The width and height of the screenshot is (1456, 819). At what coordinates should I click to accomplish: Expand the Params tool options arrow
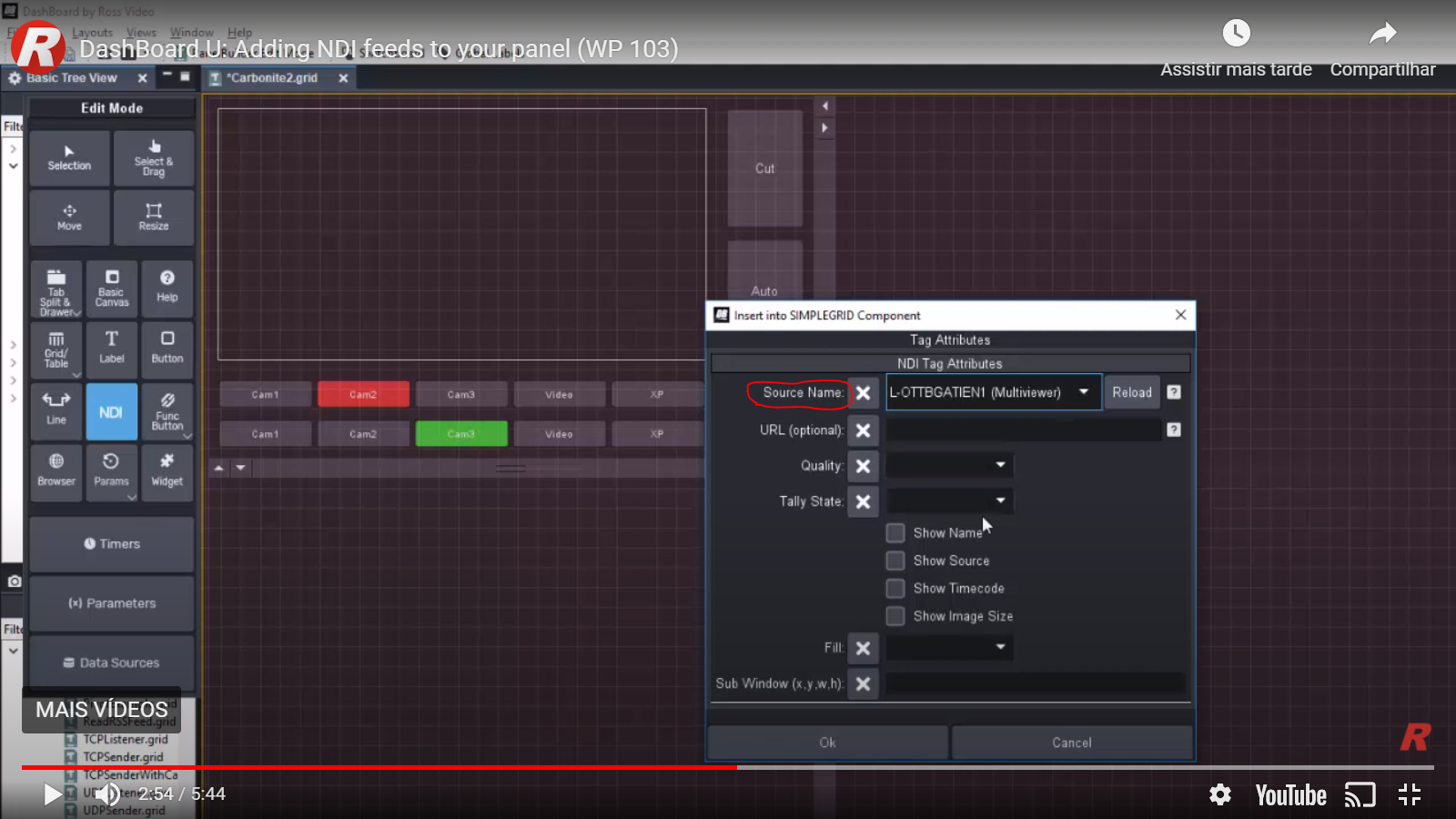(x=132, y=497)
